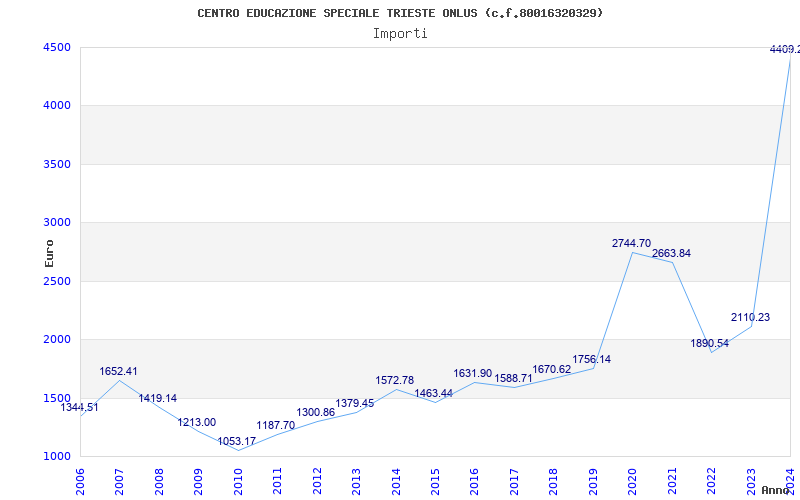The image size is (800, 500).
Task: Select the 1890.54 value label for 2022
Action: tap(710, 343)
